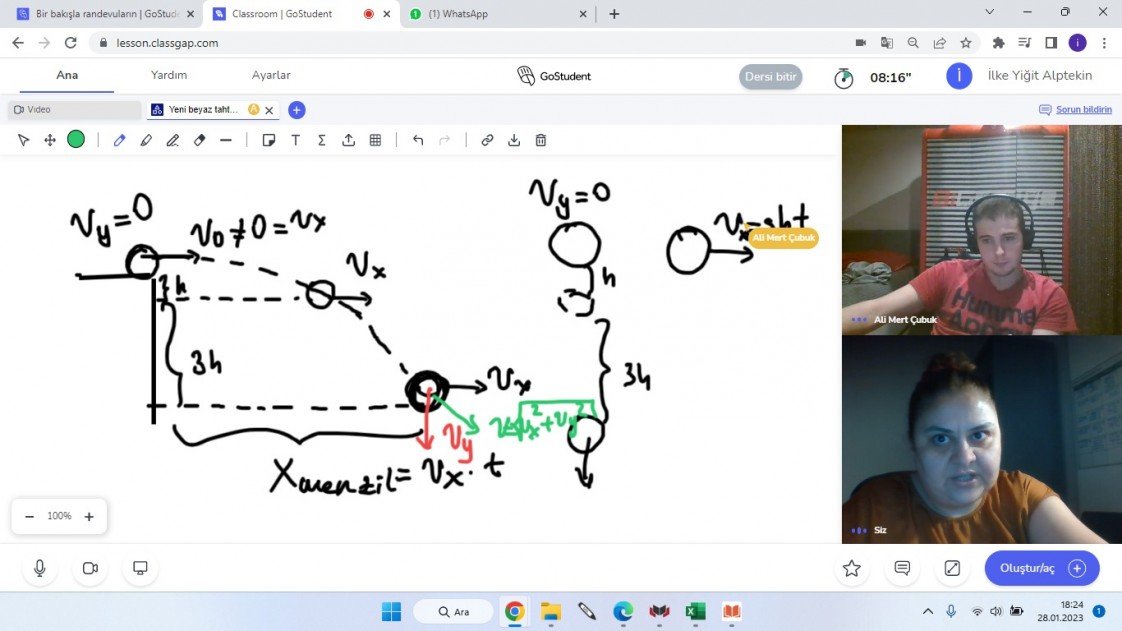Switch to the Video tab
This screenshot has width=1122, height=631.
click(74, 110)
